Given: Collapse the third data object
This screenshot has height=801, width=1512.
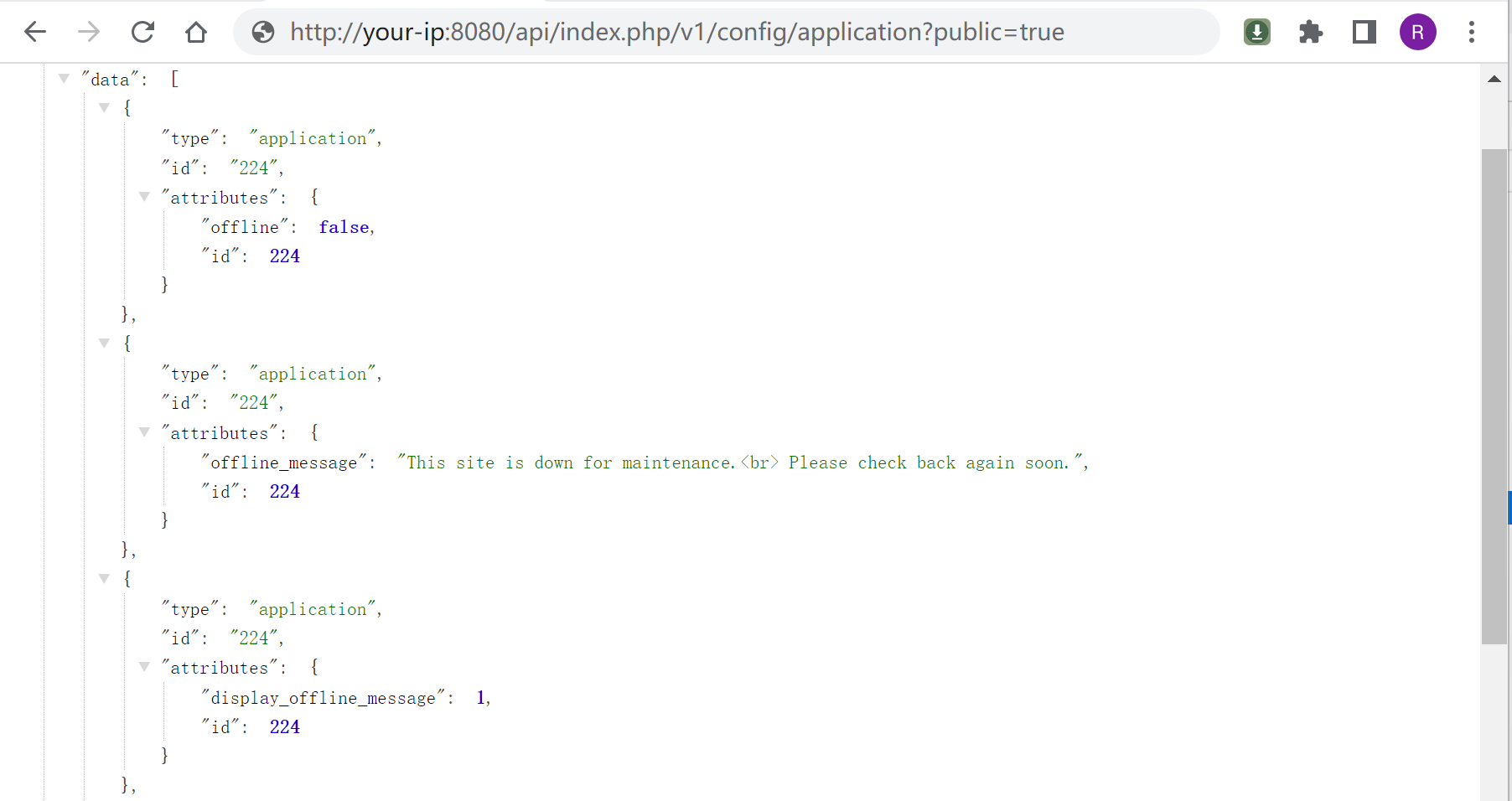Looking at the screenshot, I should tap(104, 578).
